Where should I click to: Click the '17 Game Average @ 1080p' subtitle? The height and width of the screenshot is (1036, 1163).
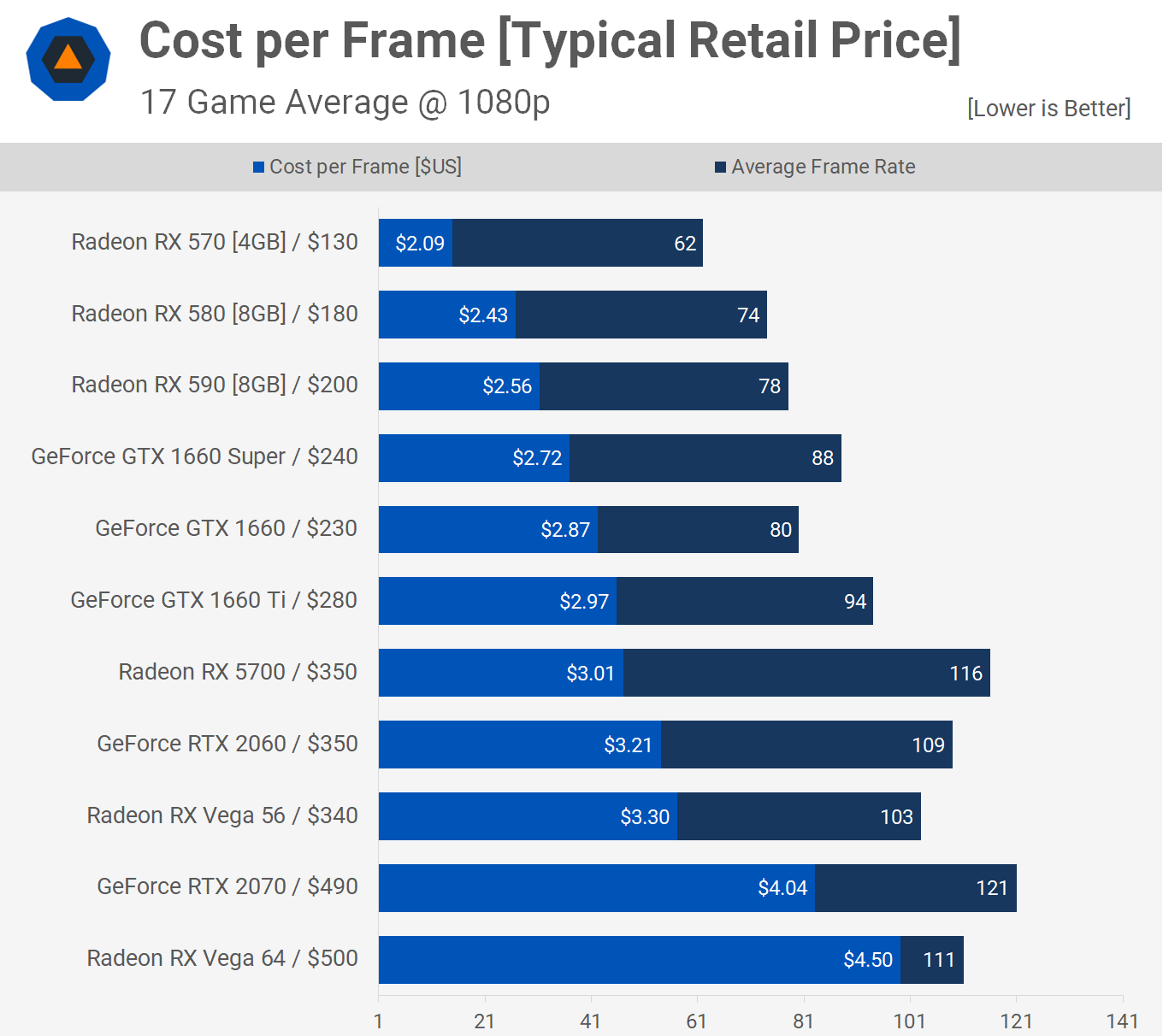345,103
